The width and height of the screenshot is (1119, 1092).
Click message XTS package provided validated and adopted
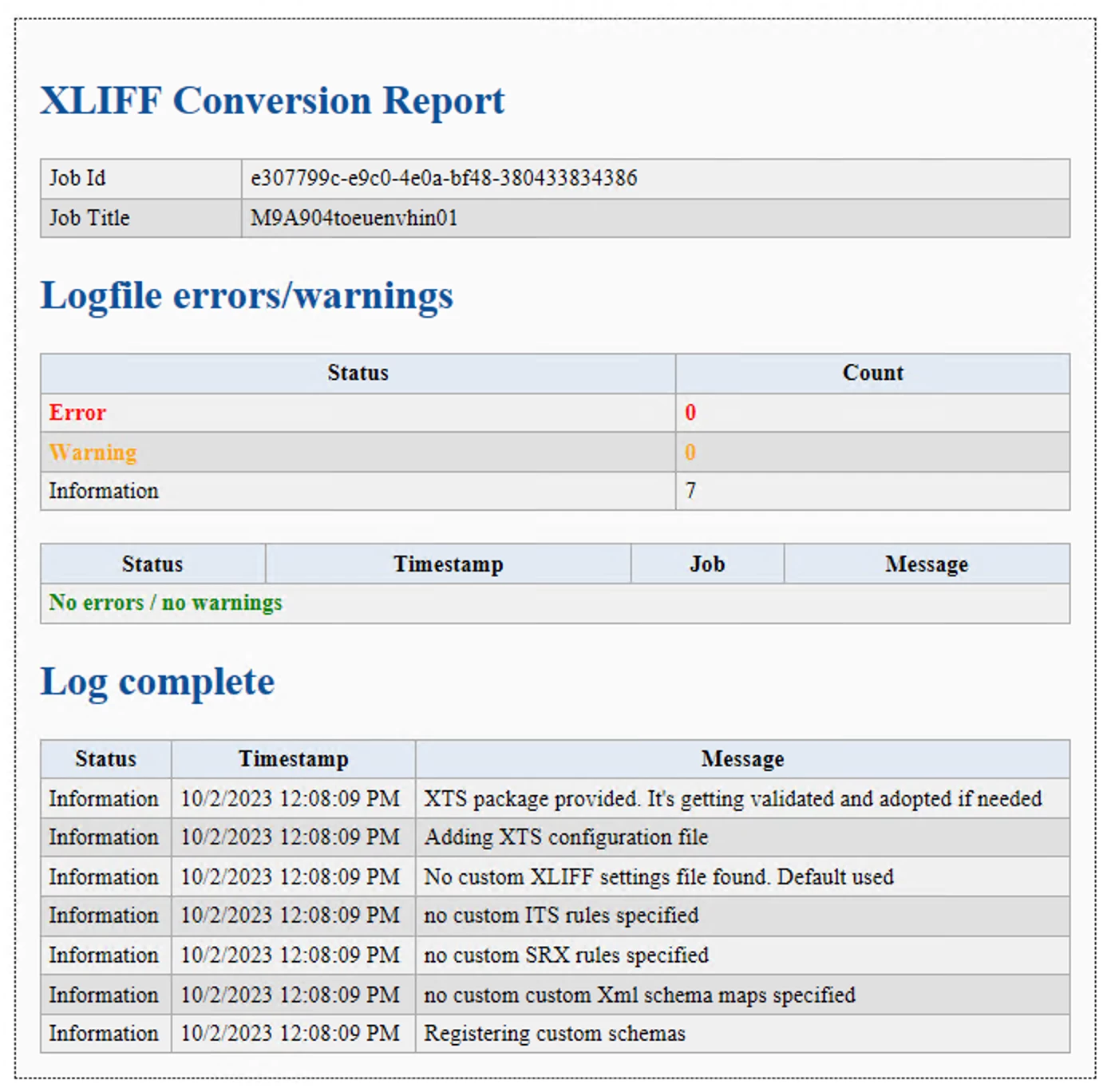click(733, 799)
